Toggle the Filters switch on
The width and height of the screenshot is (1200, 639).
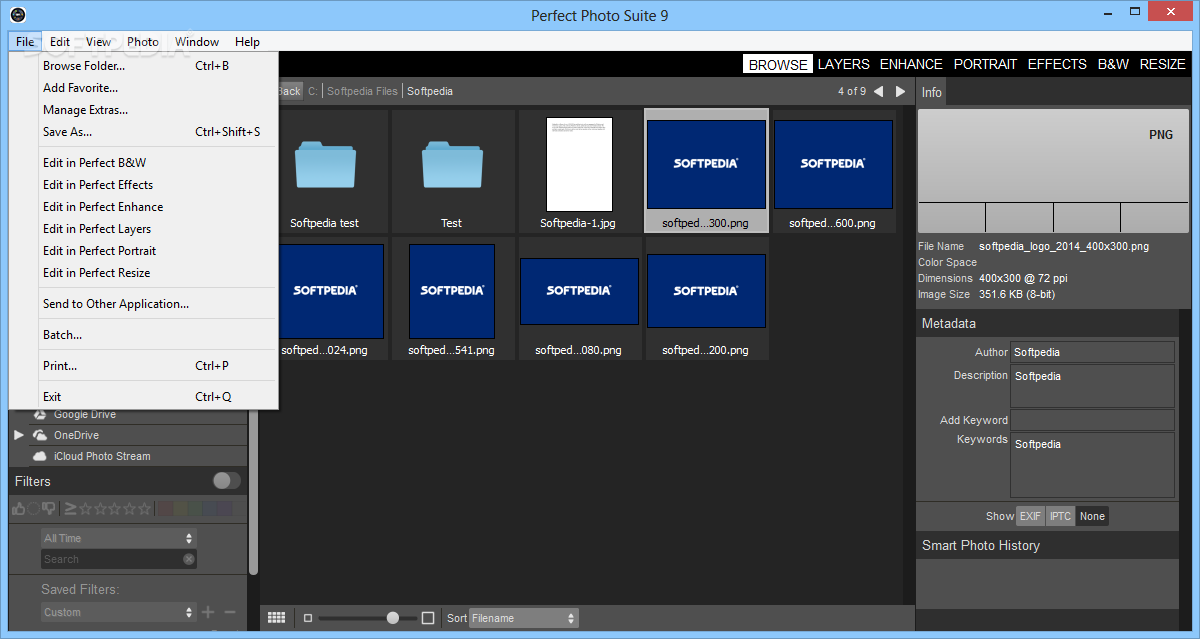point(227,481)
